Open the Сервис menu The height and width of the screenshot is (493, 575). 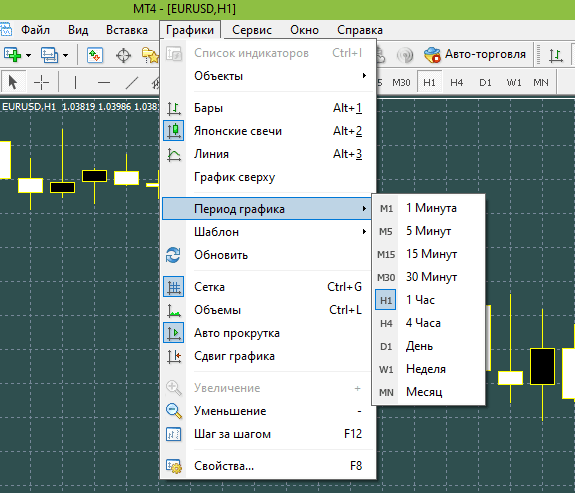tap(252, 30)
